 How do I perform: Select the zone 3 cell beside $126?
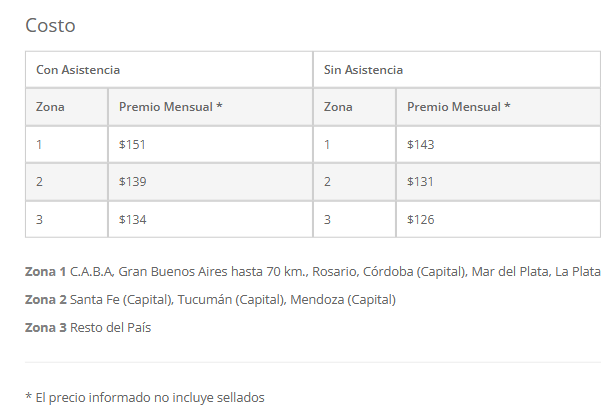tap(328, 219)
